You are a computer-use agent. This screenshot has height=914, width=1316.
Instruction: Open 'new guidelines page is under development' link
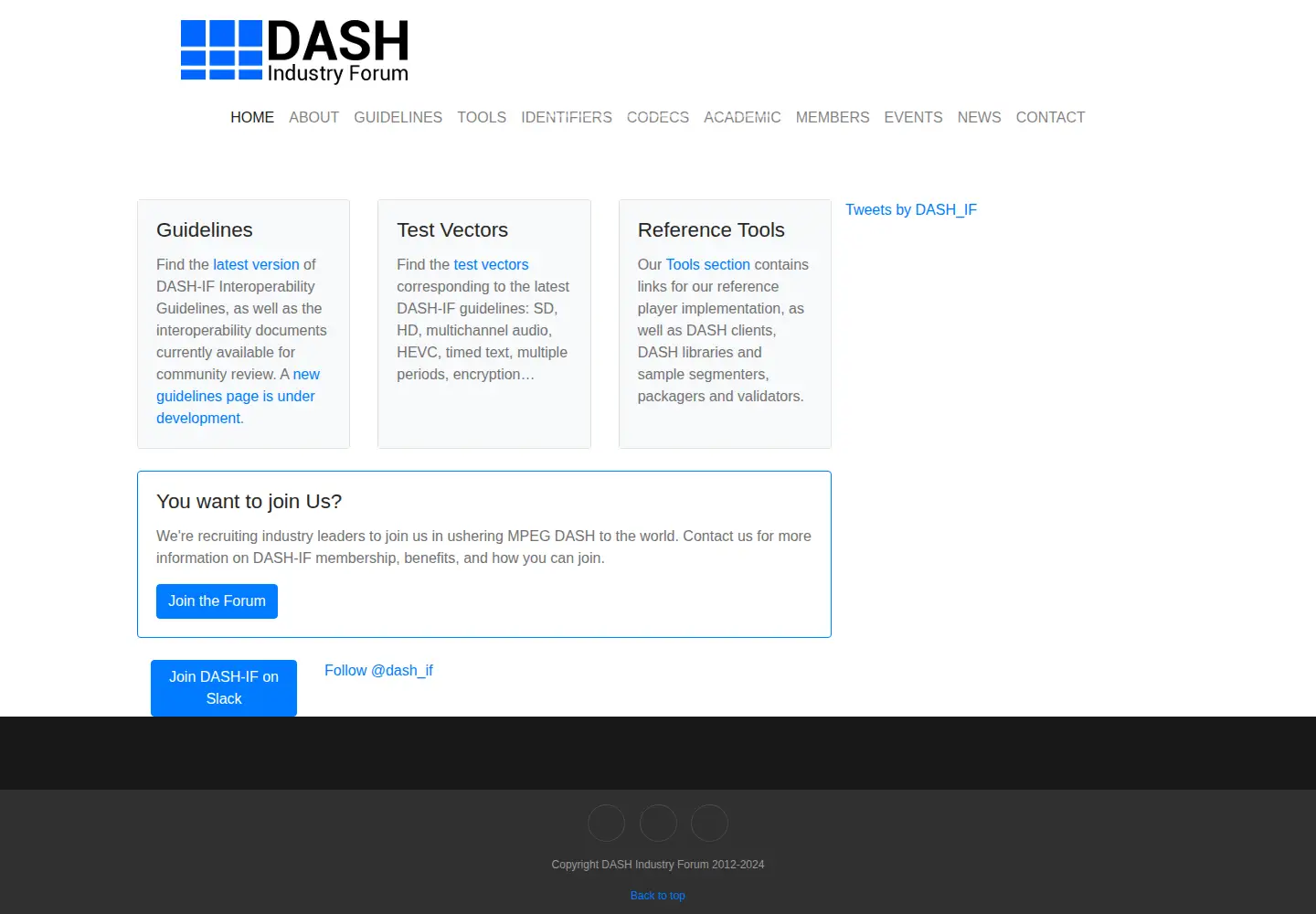236,396
